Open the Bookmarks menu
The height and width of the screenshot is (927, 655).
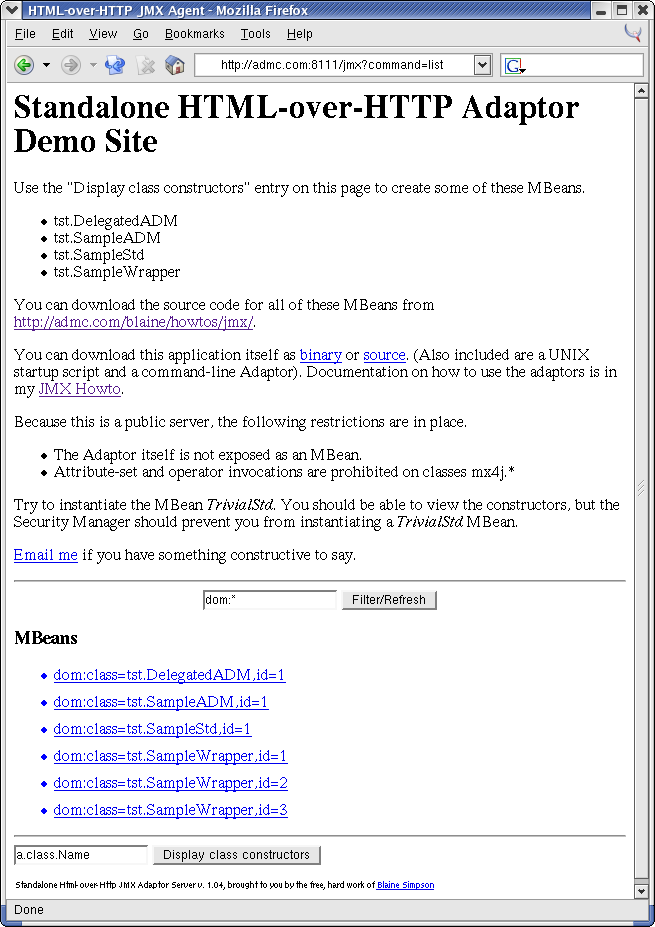(x=194, y=34)
